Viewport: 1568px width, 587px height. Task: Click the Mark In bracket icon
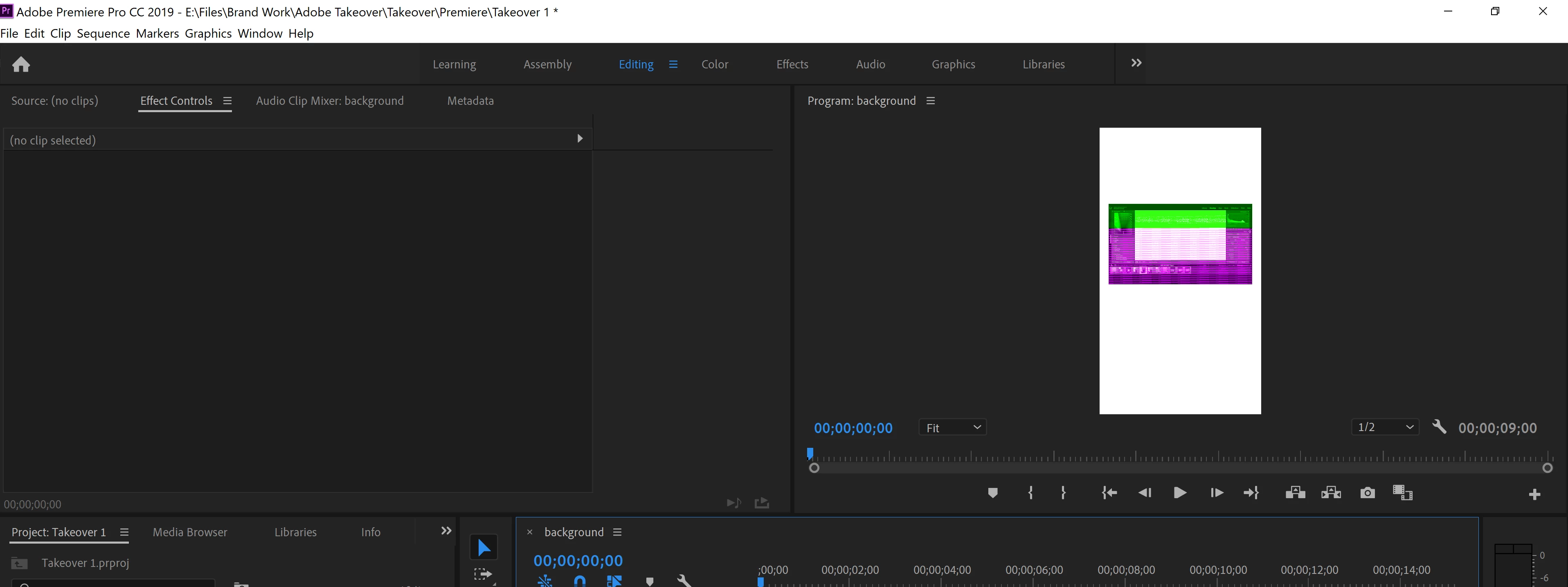pyautogui.click(x=1030, y=492)
